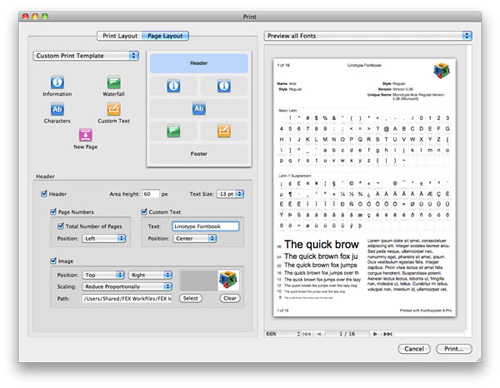Click the Header area in the layout

click(199, 63)
